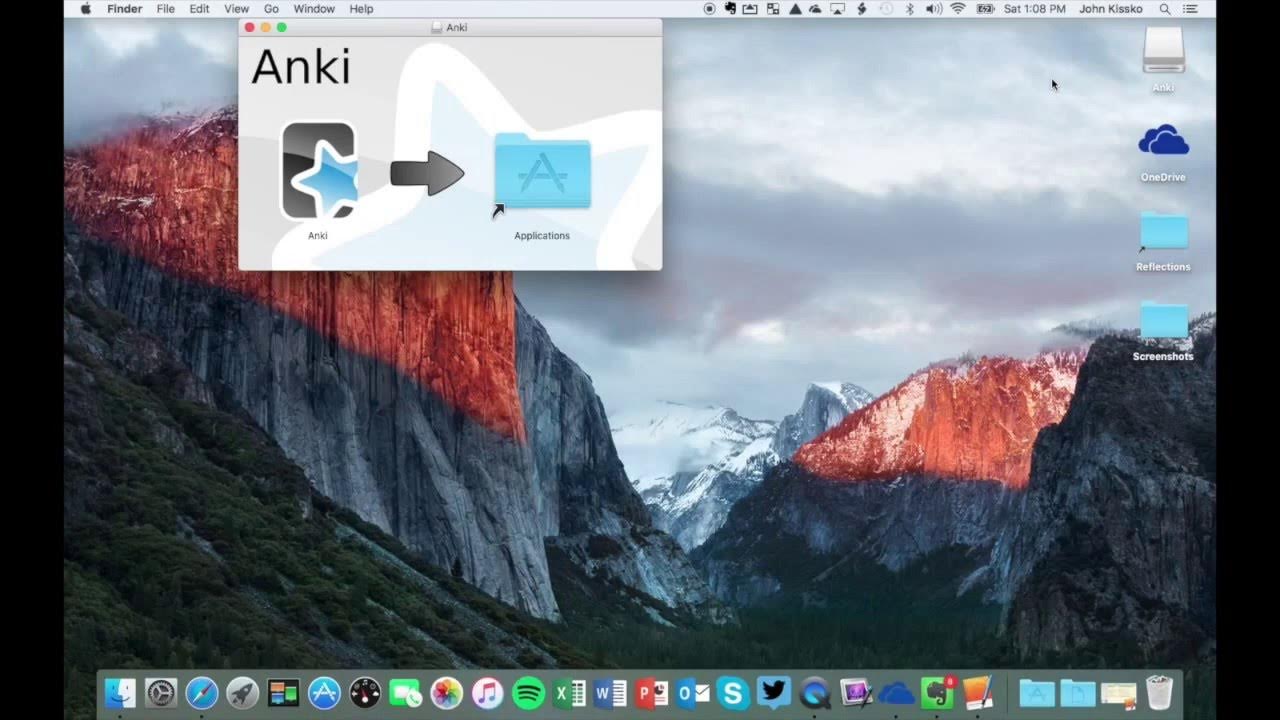Open the volume control in menu bar
The height and width of the screenshot is (720, 1280).
click(x=934, y=9)
